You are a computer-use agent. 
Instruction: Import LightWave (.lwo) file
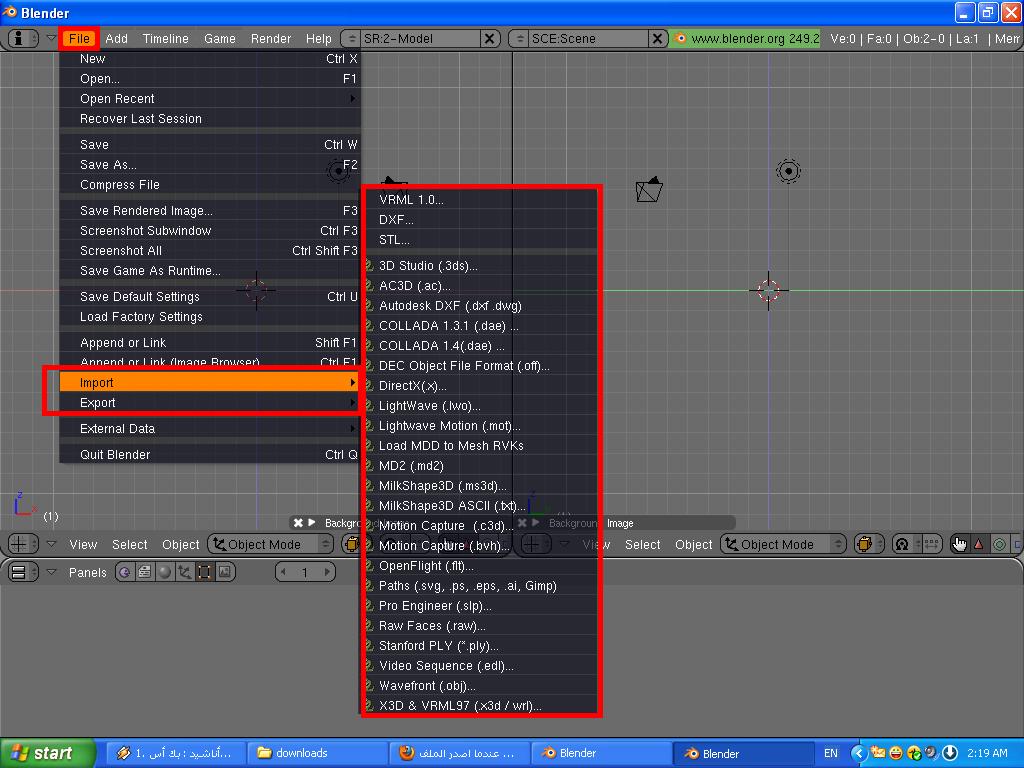click(x=481, y=406)
